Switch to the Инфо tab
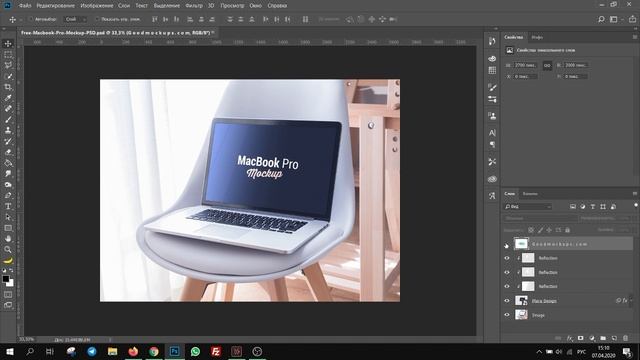 537,37
